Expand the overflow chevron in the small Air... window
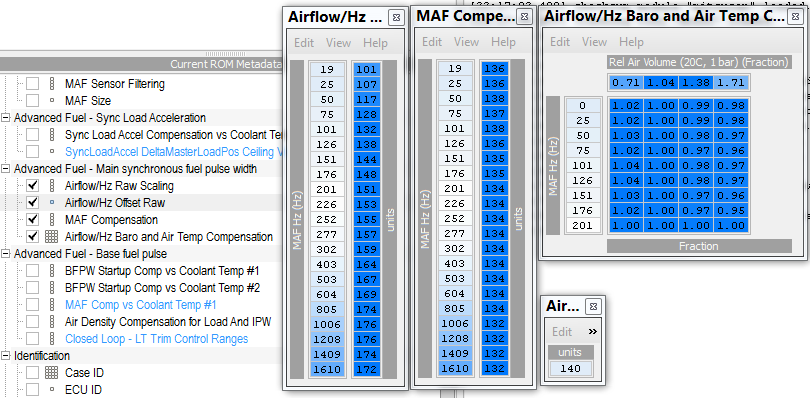This screenshot has height=398, width=810. pyautogui.click(x=593, y=332)
